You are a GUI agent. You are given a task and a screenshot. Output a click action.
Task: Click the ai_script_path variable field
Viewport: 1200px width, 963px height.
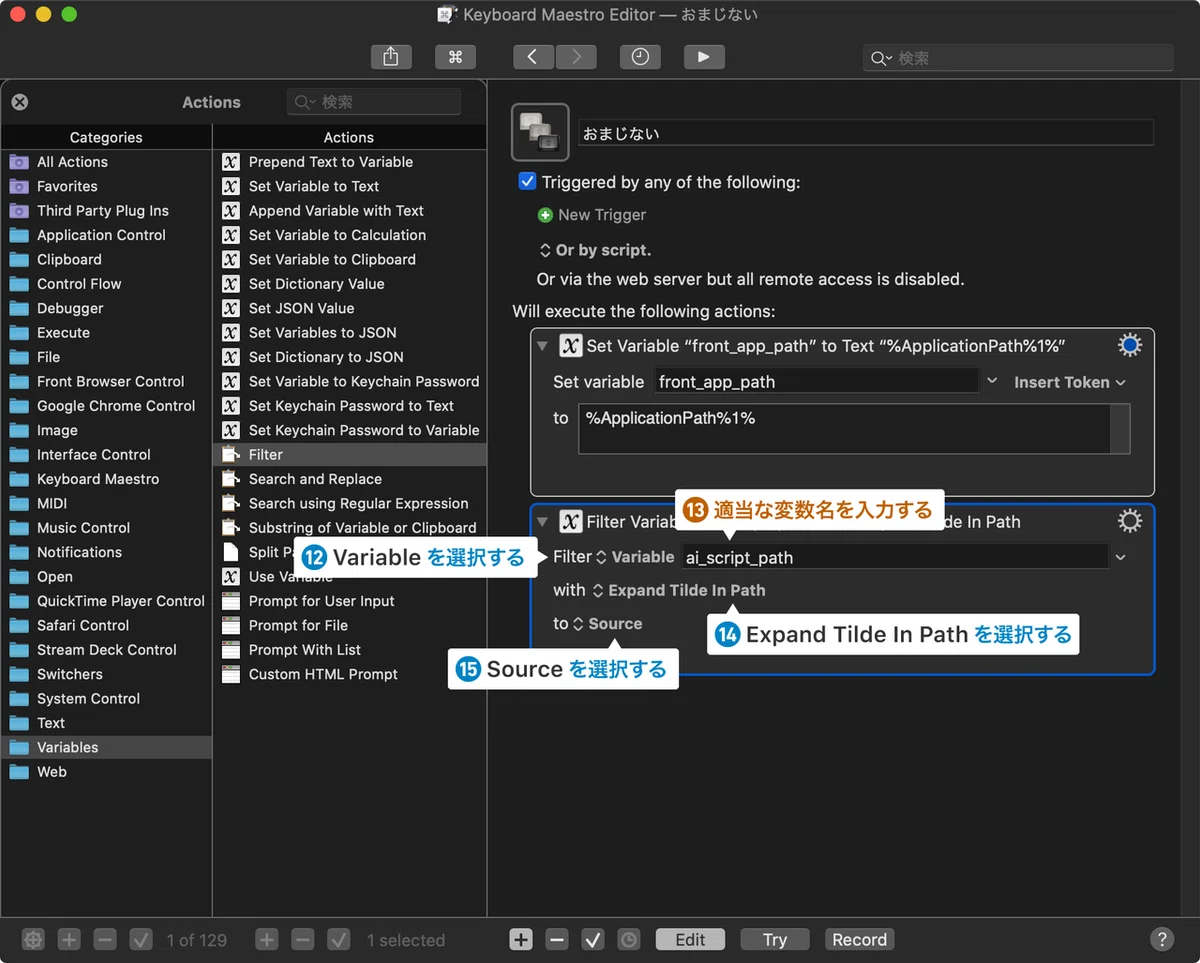pos(895,557)
